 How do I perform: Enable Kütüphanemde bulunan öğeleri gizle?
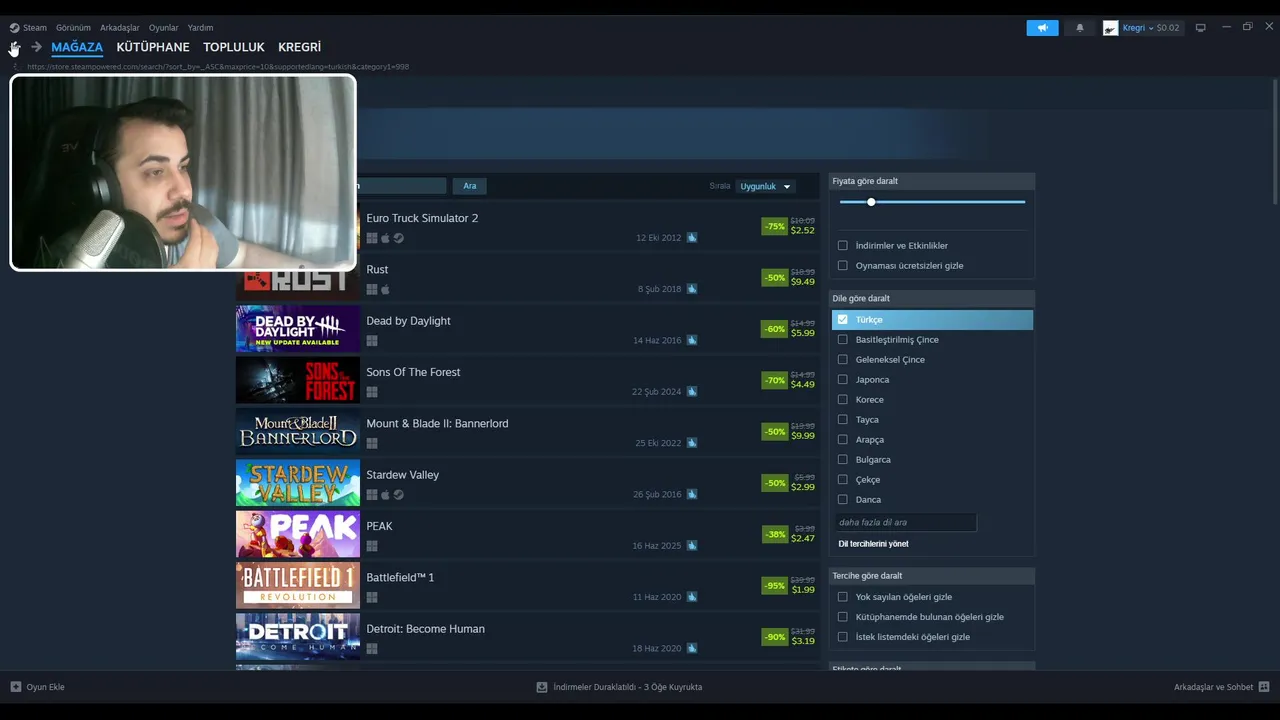point(843,617)
